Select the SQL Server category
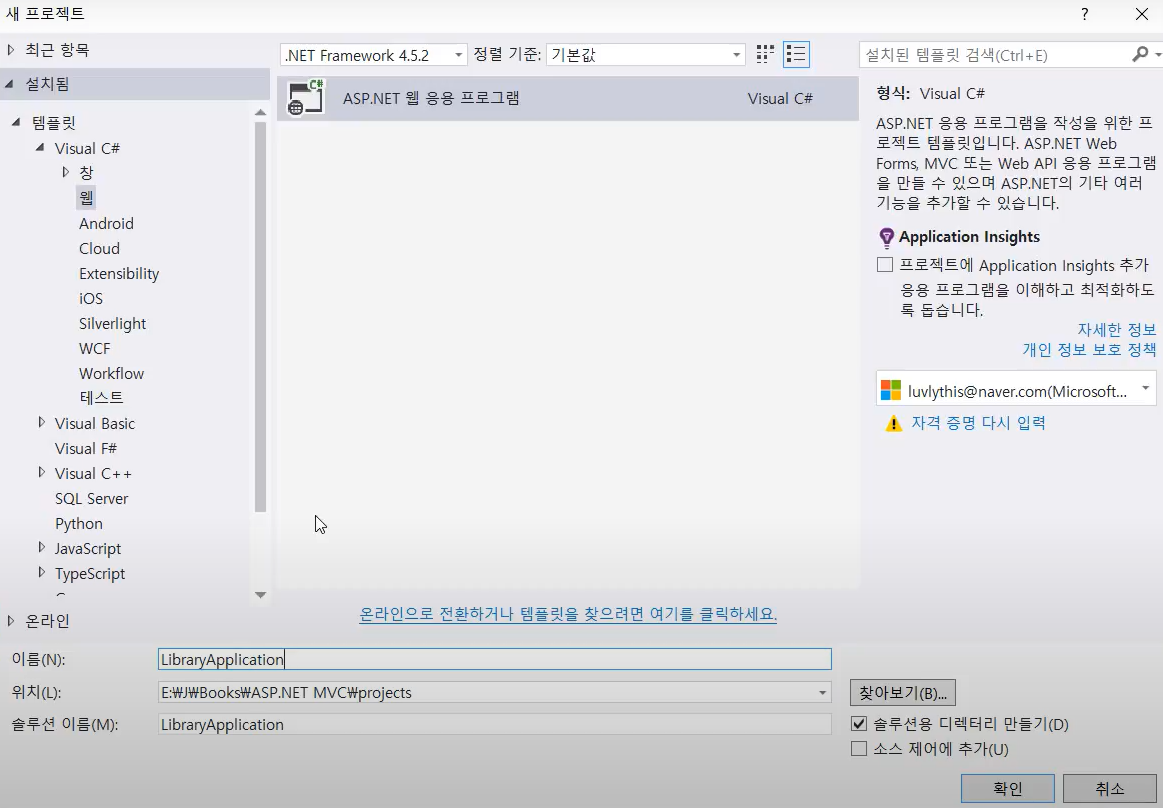 tap(91, 499)
